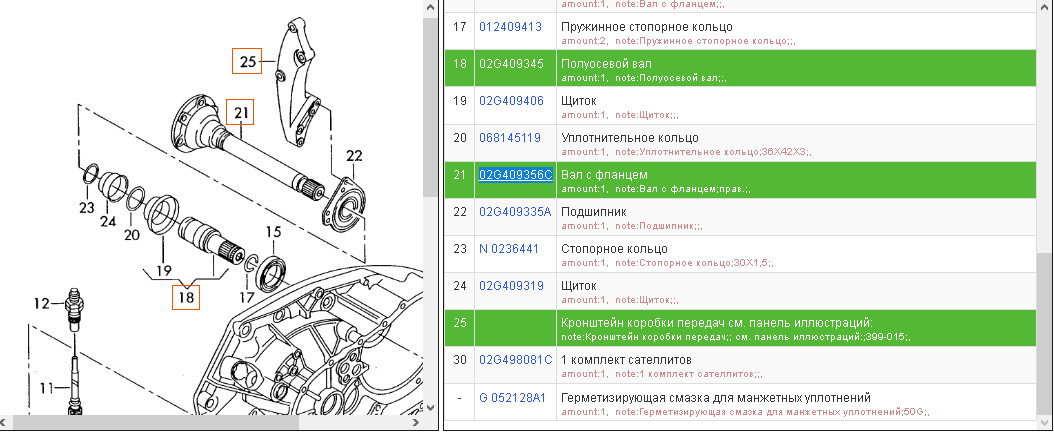
Task: Click part number 02G409406 link
Action: click(x=510, y=101)
